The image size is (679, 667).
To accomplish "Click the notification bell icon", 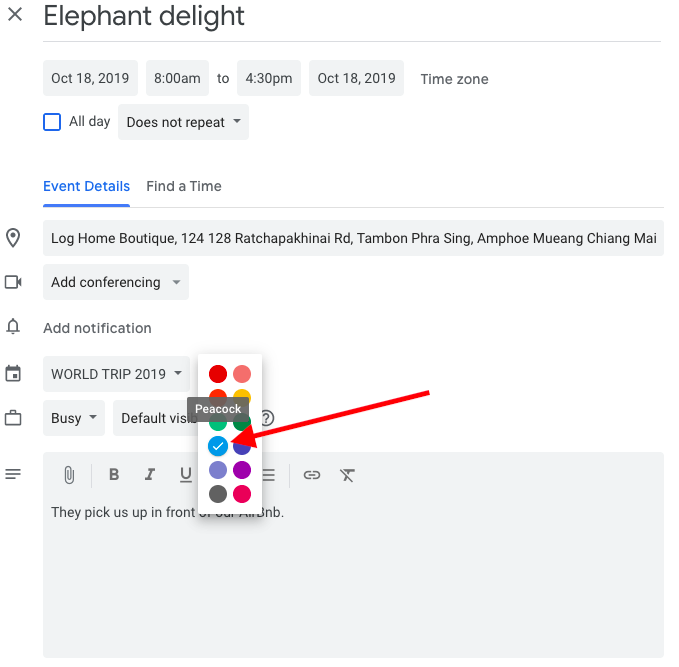I will (14, 327).
